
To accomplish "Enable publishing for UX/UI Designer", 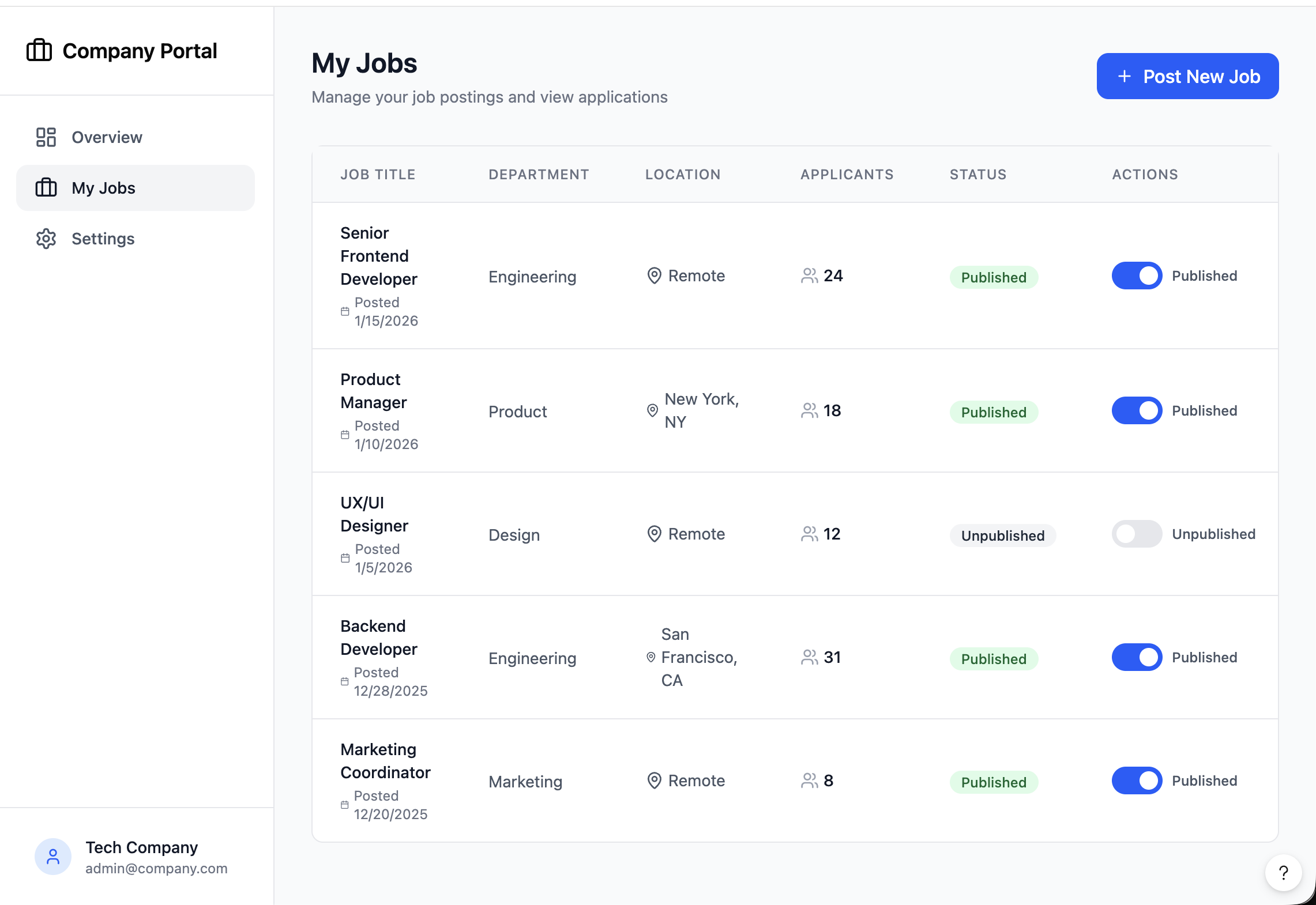I will click(1137, 534).
